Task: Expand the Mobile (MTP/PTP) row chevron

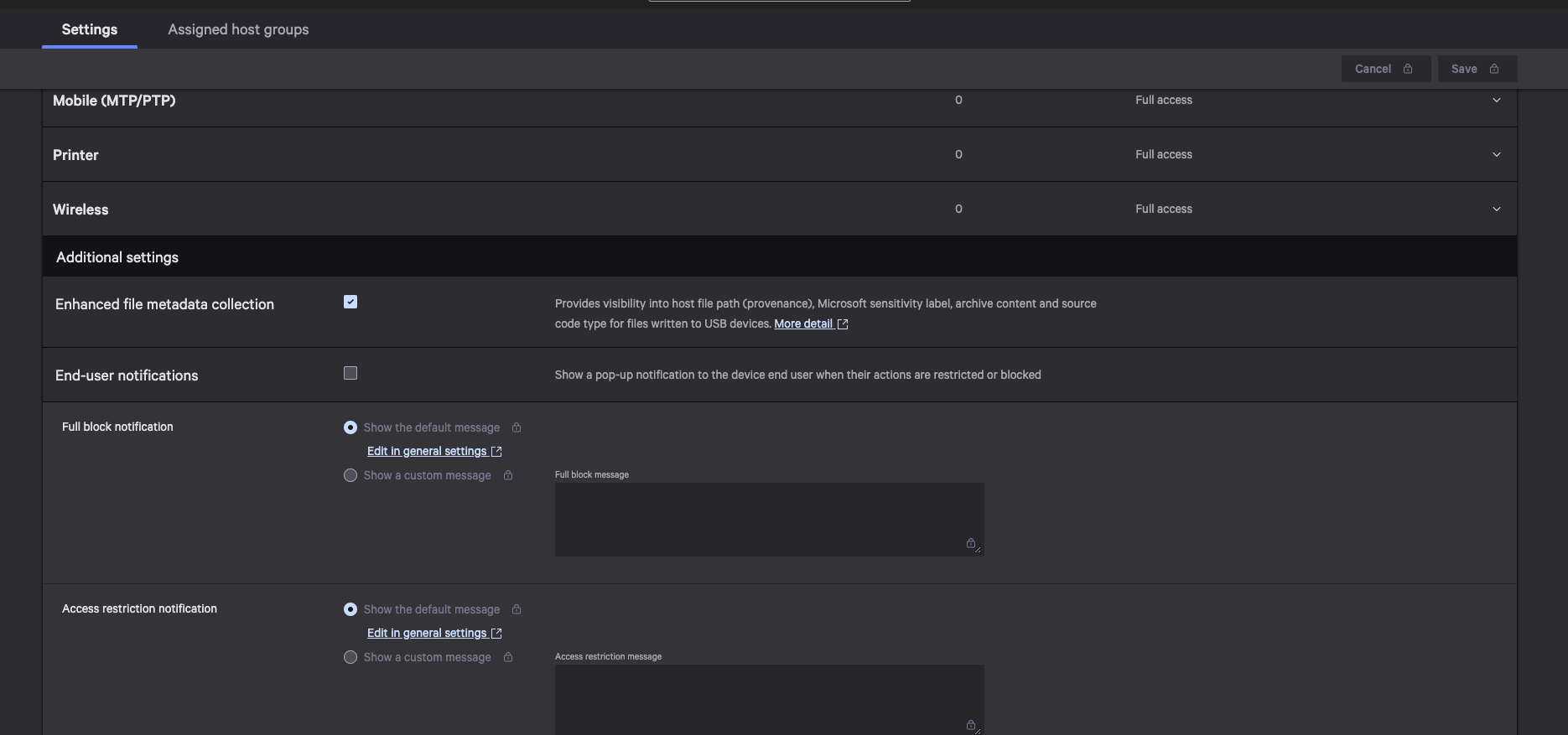Action: click(1496, 101)
